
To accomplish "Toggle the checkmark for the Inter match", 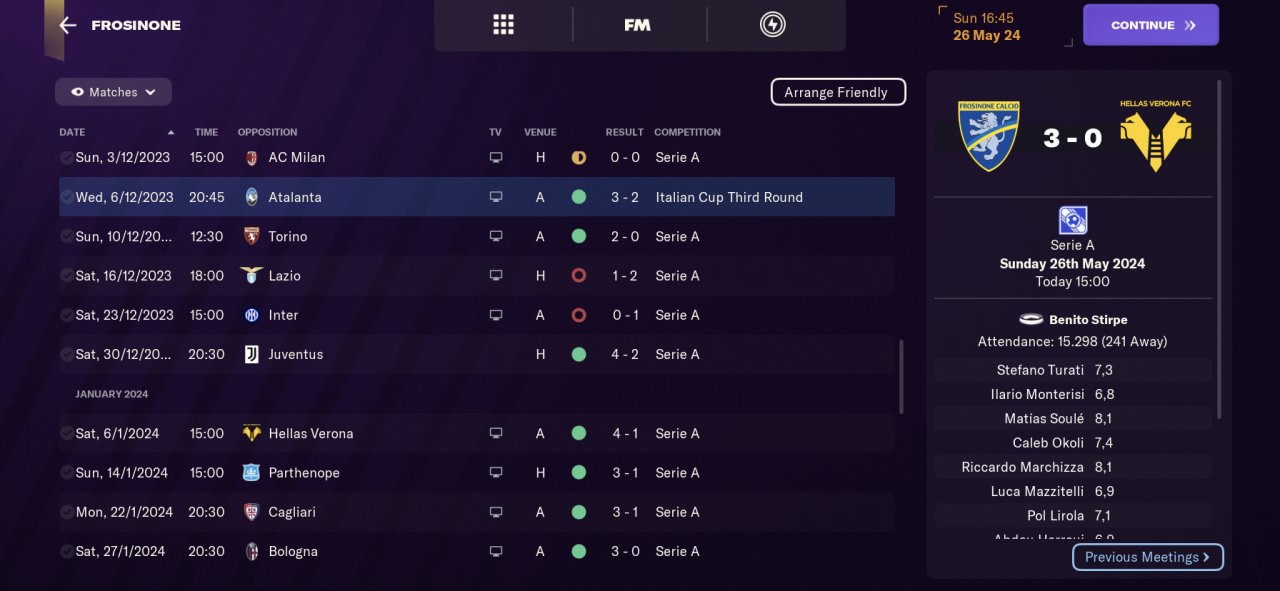I will [66, 315].
